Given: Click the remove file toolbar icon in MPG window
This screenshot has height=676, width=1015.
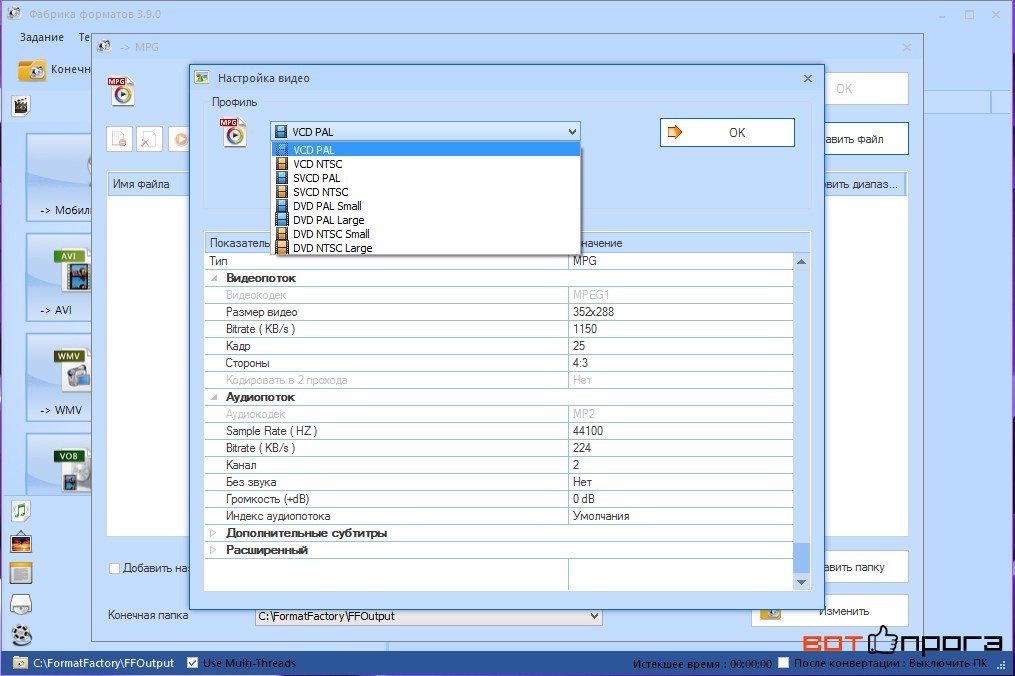Looking at the screenshot, I should tap(149, 139).
